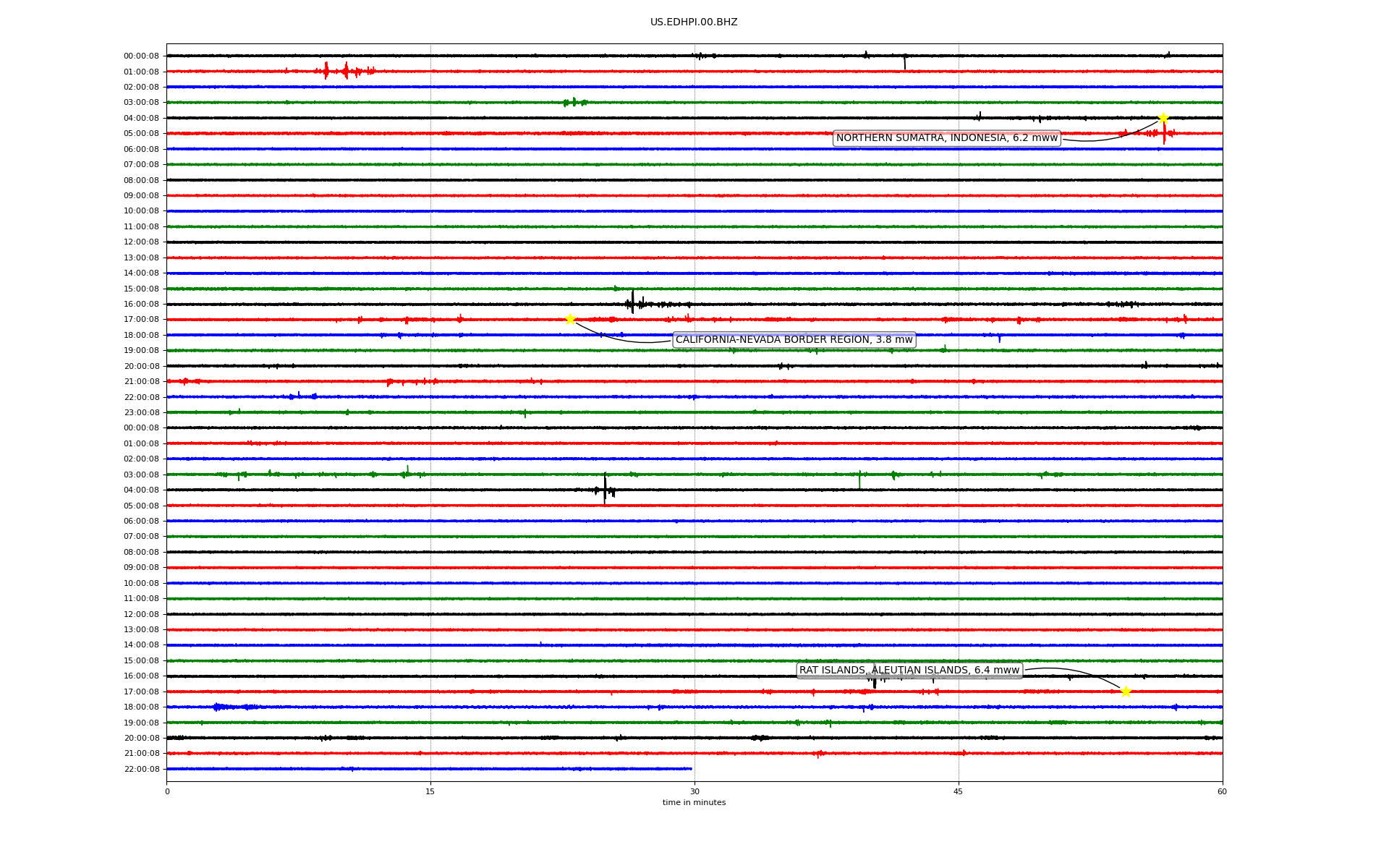Click the CALIFORNIA-NEVADA BORDER REGION 3.8 label
This screenshot has width=1389, height=868.
794,340
